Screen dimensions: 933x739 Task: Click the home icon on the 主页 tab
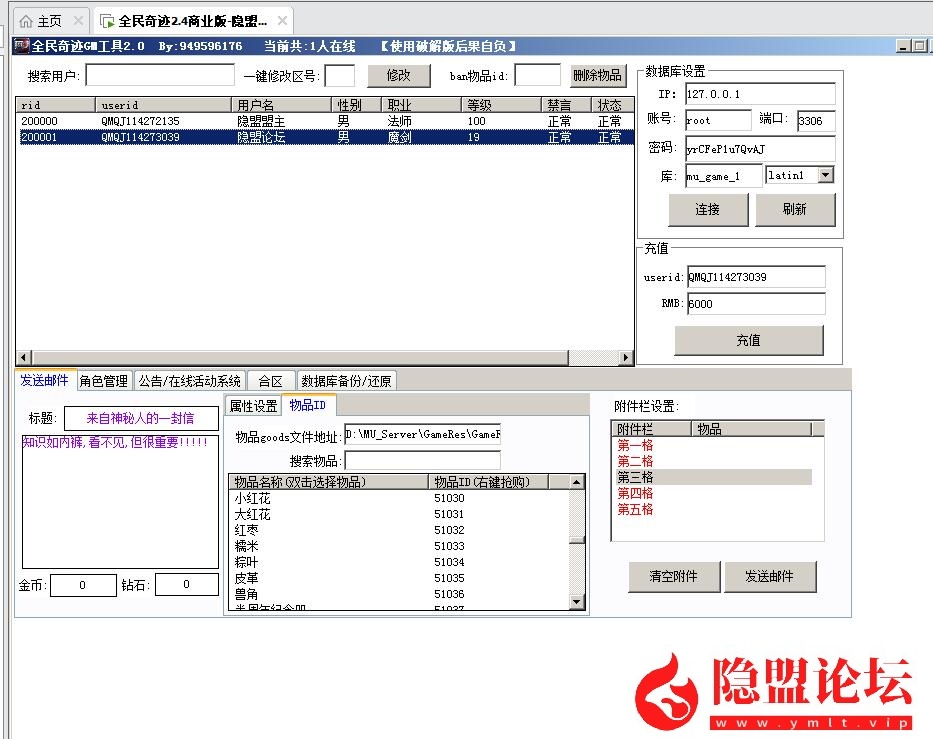tap(26, 21)
